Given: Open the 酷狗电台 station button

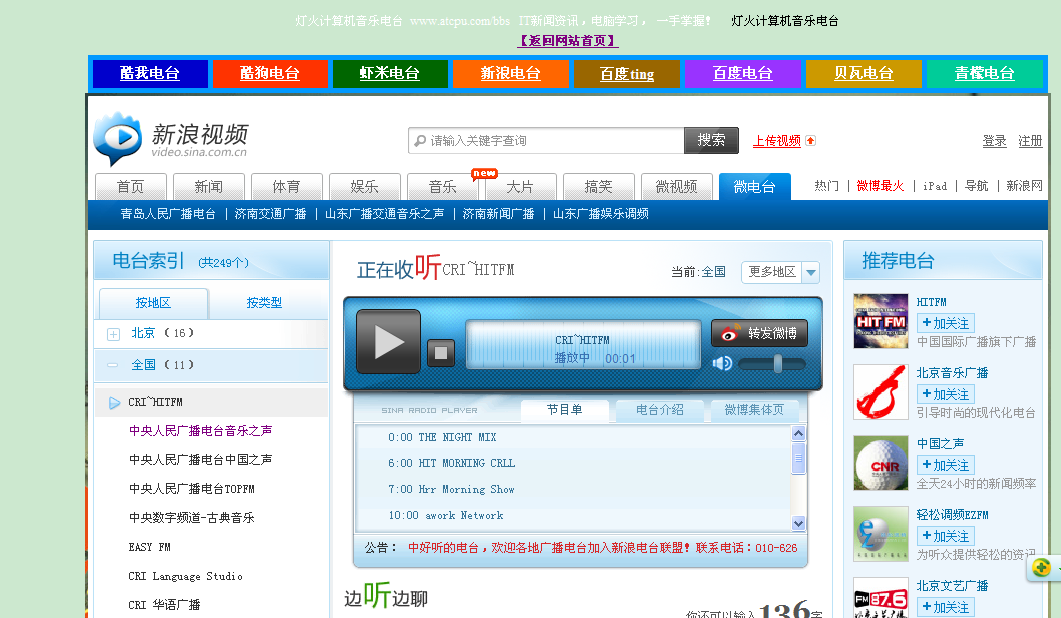Looking at the screenshot, I should [270, 74].
